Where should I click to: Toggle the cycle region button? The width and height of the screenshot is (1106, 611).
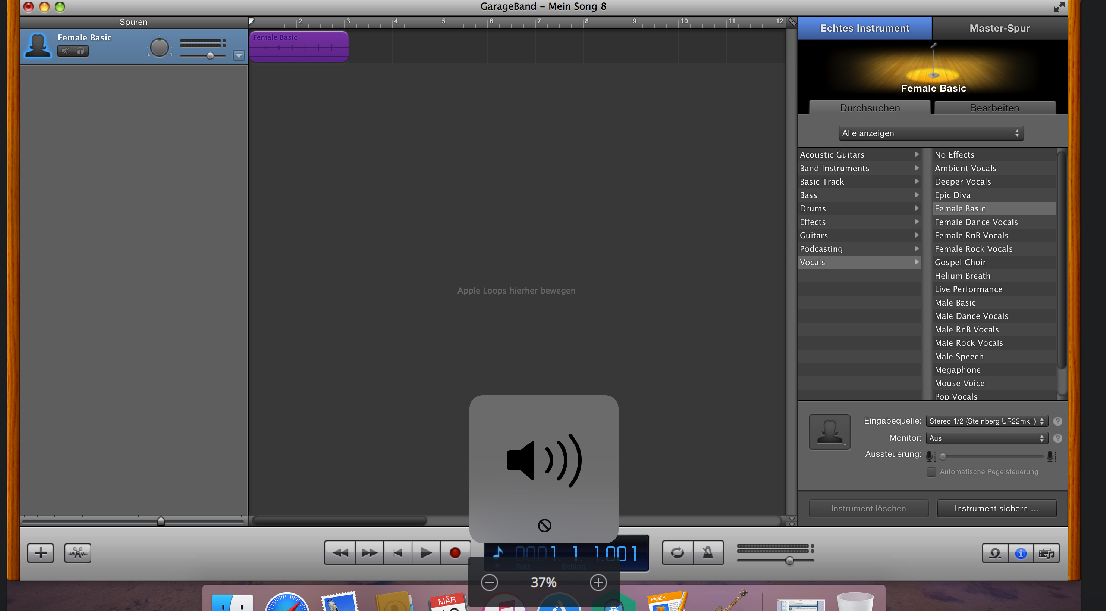[677, 552]
